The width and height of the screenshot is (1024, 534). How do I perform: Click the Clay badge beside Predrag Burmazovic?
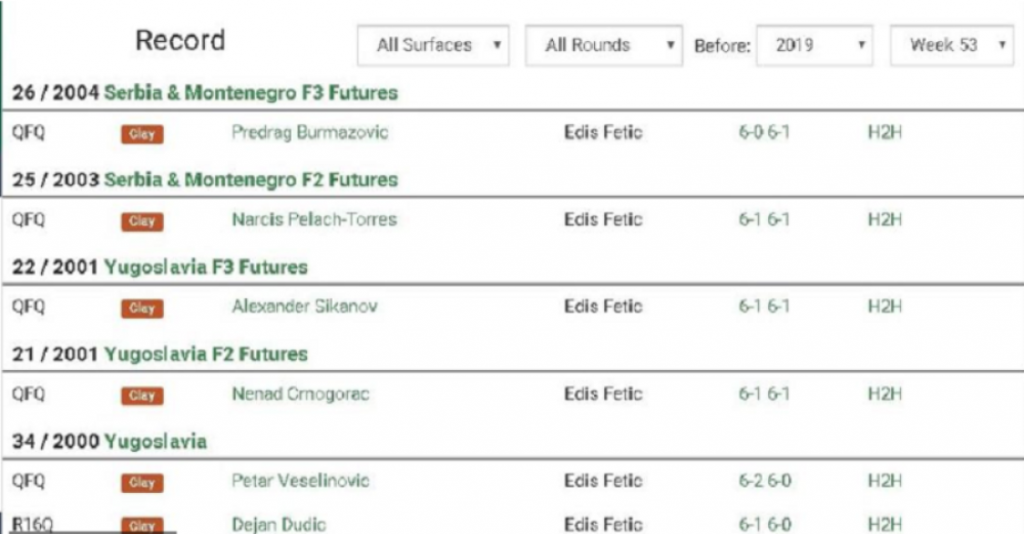click(142, 134)
